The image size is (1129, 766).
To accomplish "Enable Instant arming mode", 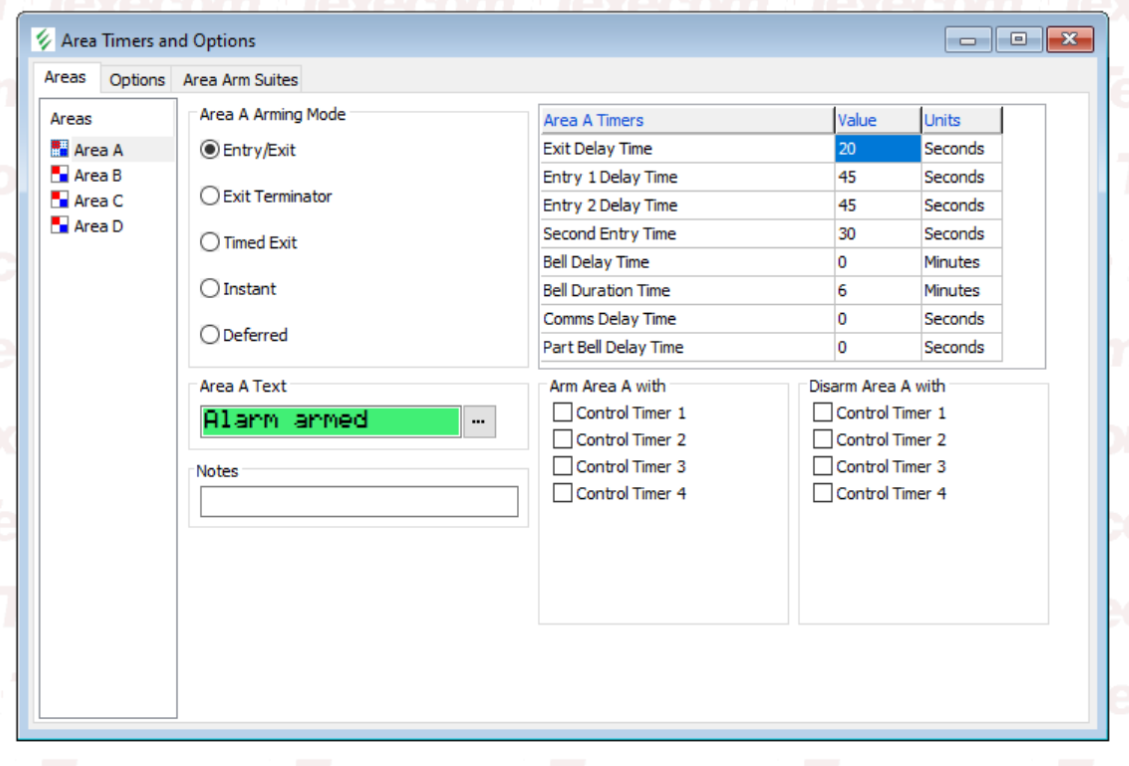I will coord(210,288).
